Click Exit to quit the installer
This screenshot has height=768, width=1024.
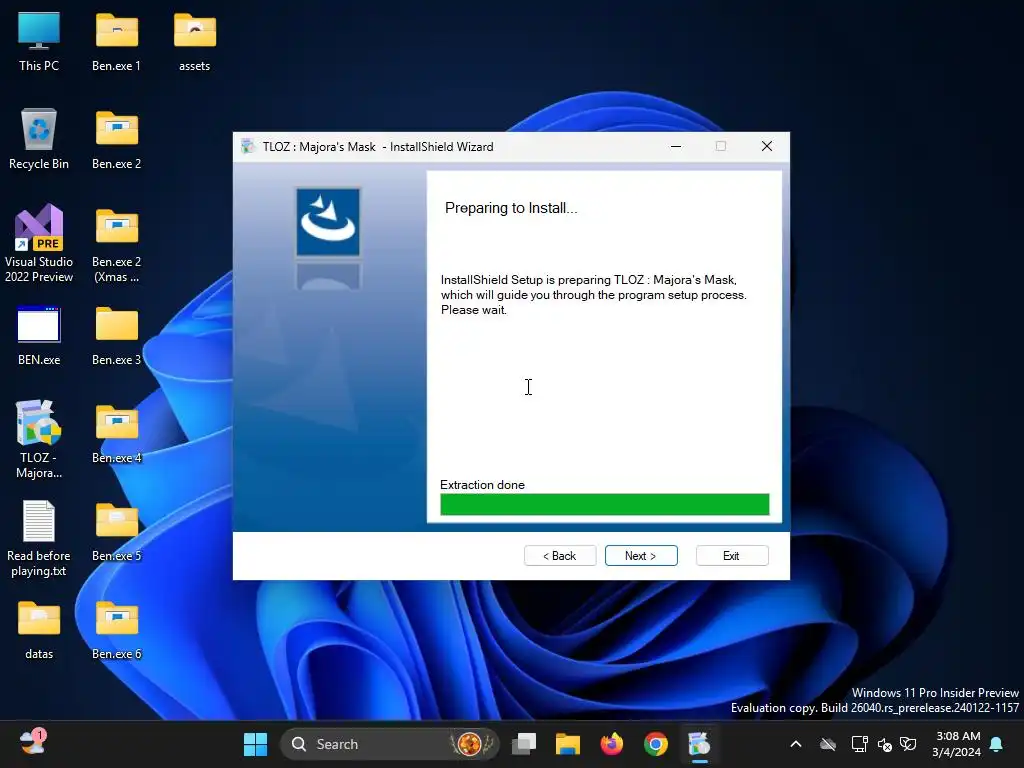click(x=732, y=556)
